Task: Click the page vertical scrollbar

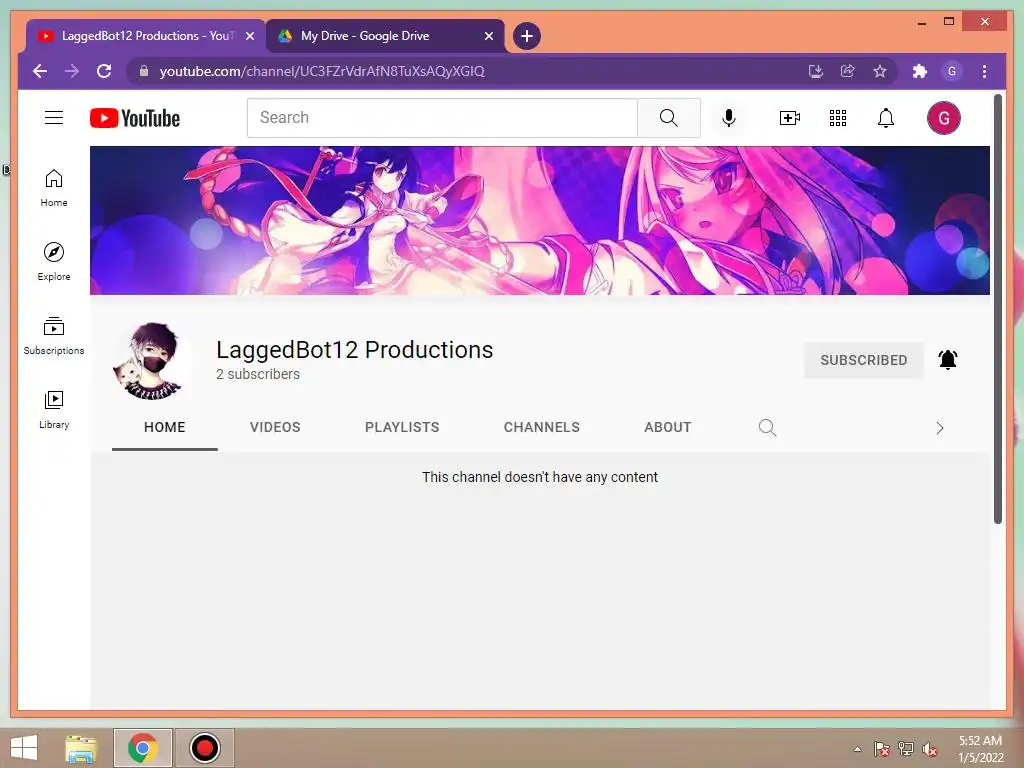Action: pyautogui.click(x=997, y=309)
